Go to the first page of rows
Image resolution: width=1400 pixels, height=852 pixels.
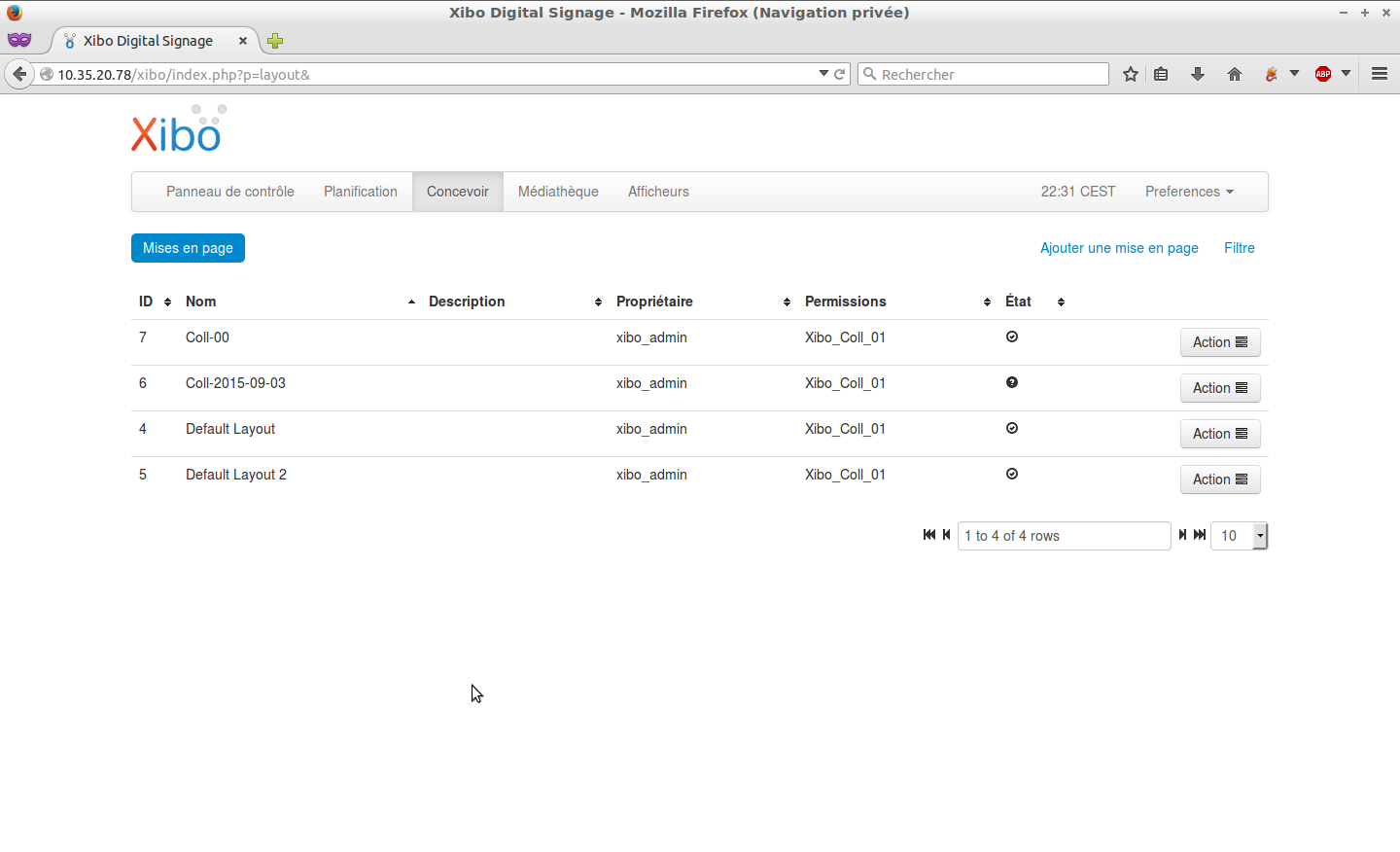(x=928, y=535)
